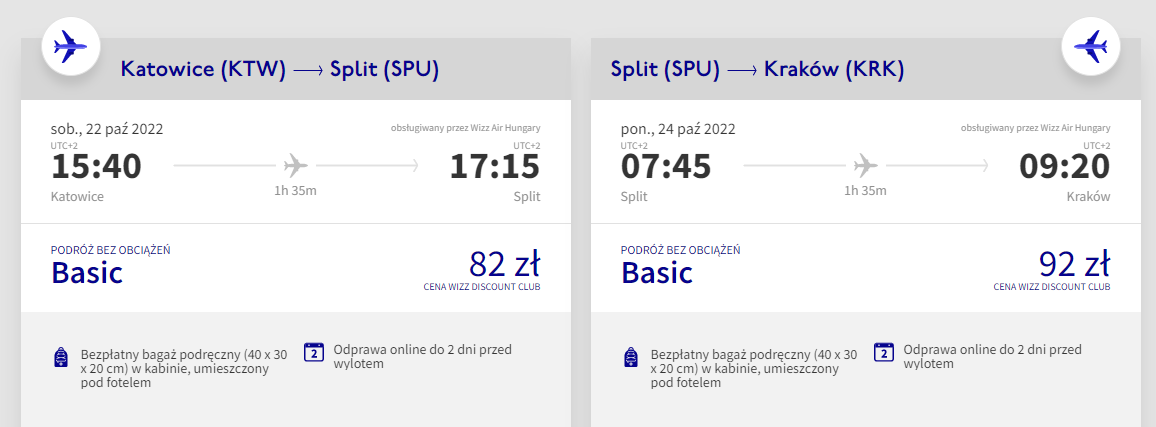
Task: Click the backpack baggage icon in the Split flight
Action: click(633, 359)
